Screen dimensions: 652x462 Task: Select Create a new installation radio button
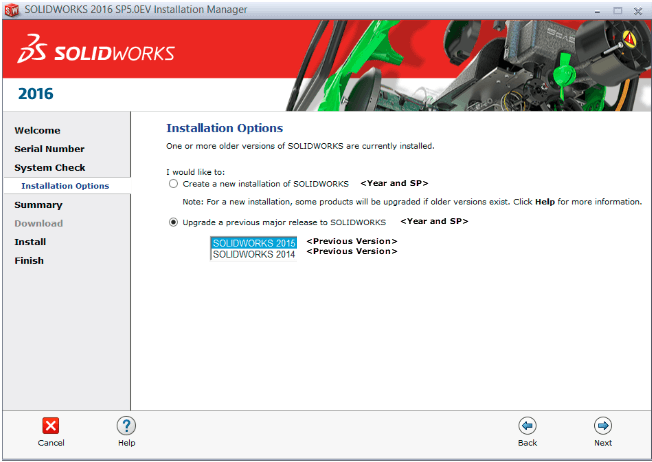click(173, 184)
